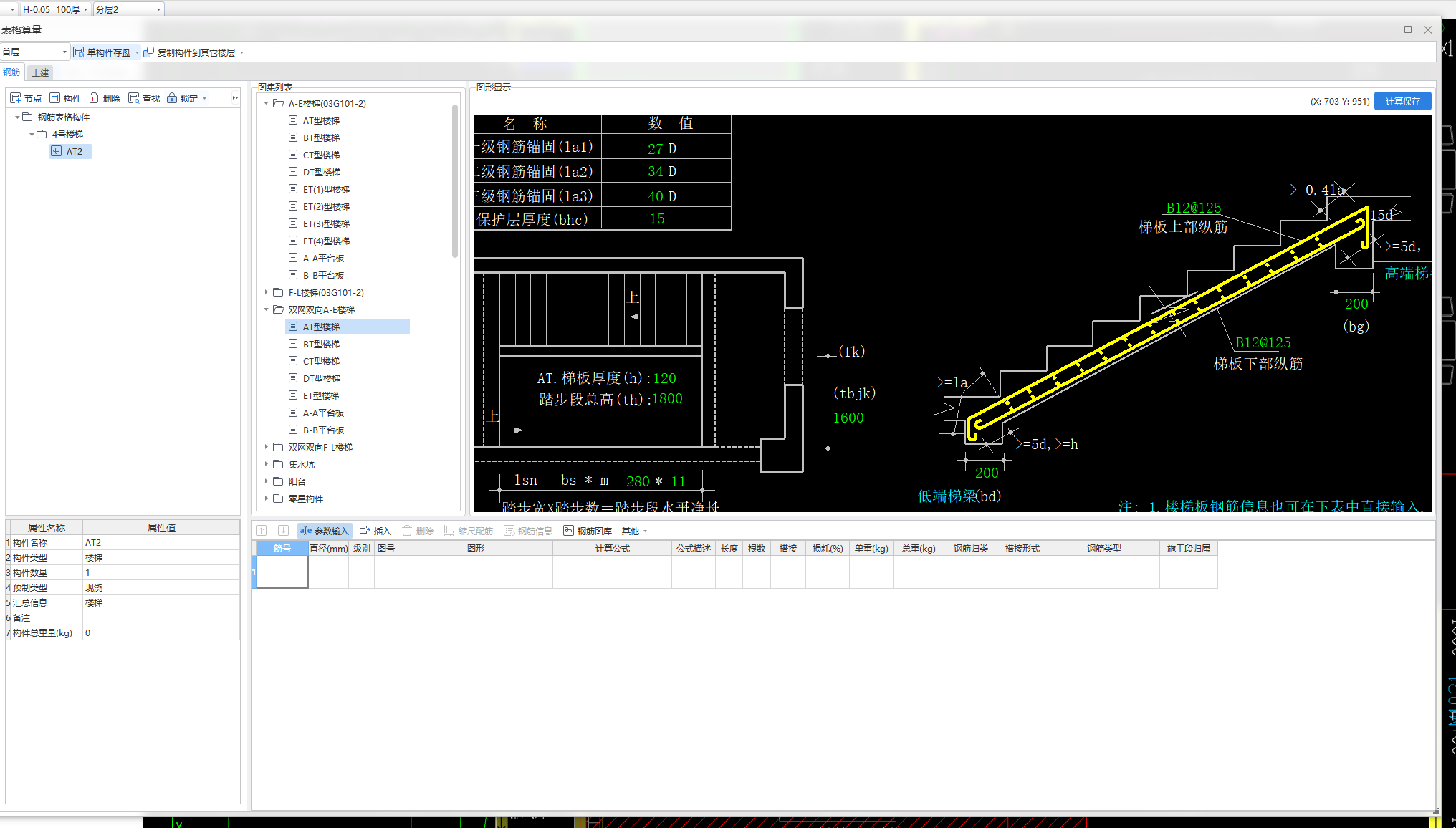Screen dimensions: 1456x828
Task: Switch to the 土建 tab
Action: [x=40, y=72]
